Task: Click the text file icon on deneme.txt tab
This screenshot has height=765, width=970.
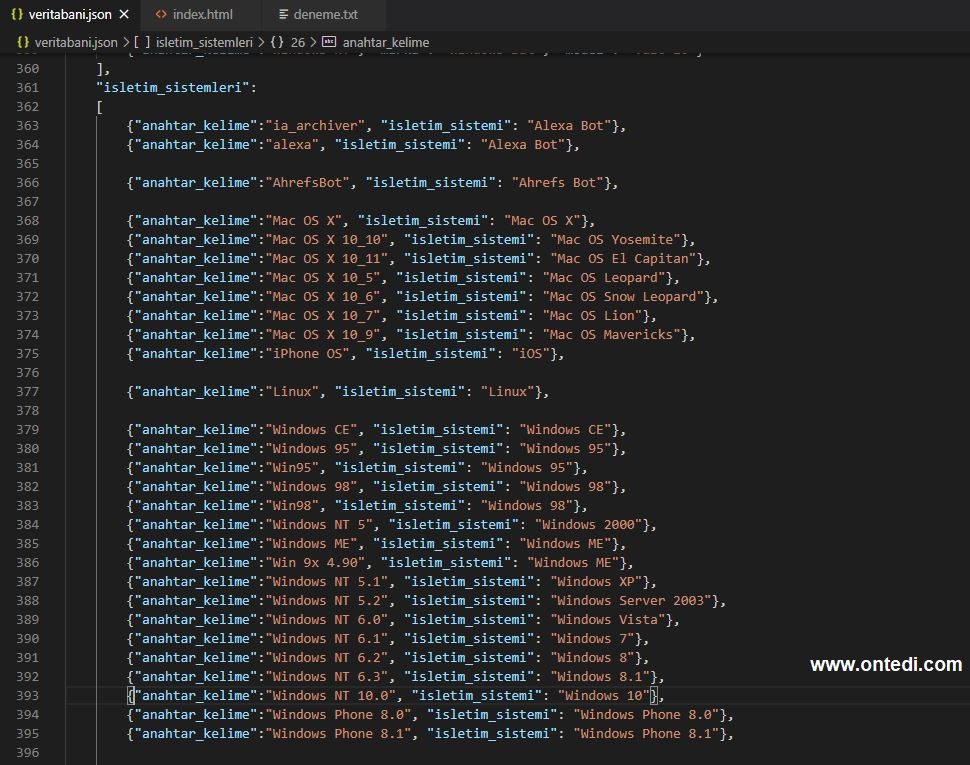Action: click(x=283, y=14)
